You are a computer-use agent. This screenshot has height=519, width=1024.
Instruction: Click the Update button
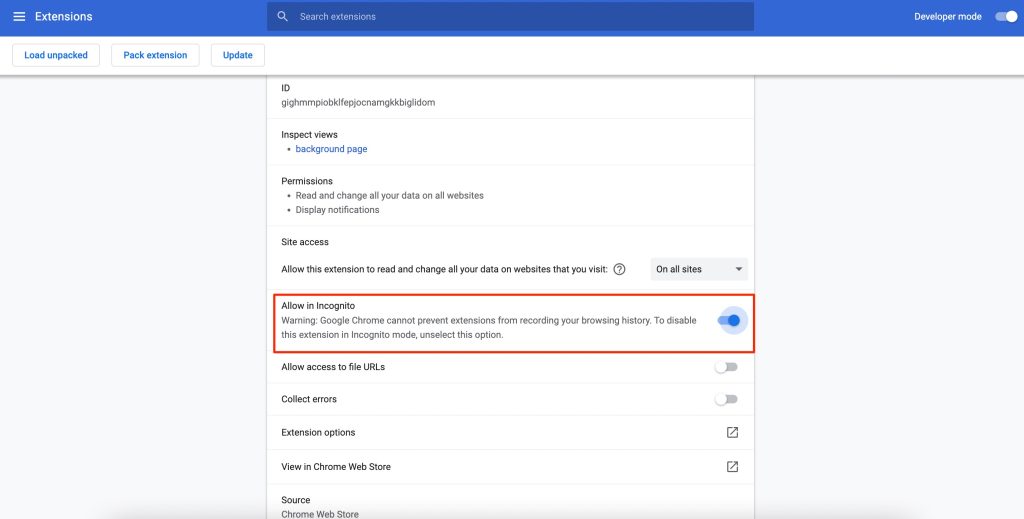click(238, 55)
